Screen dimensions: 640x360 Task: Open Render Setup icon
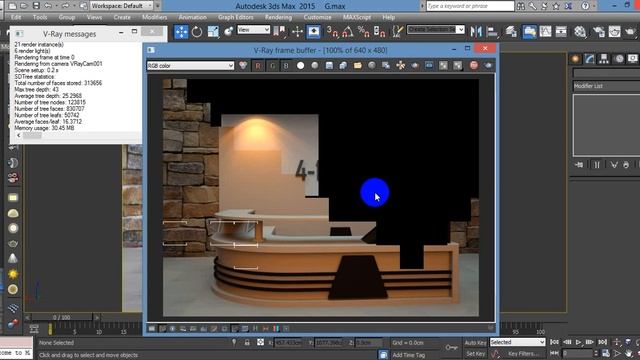(599, 31)
